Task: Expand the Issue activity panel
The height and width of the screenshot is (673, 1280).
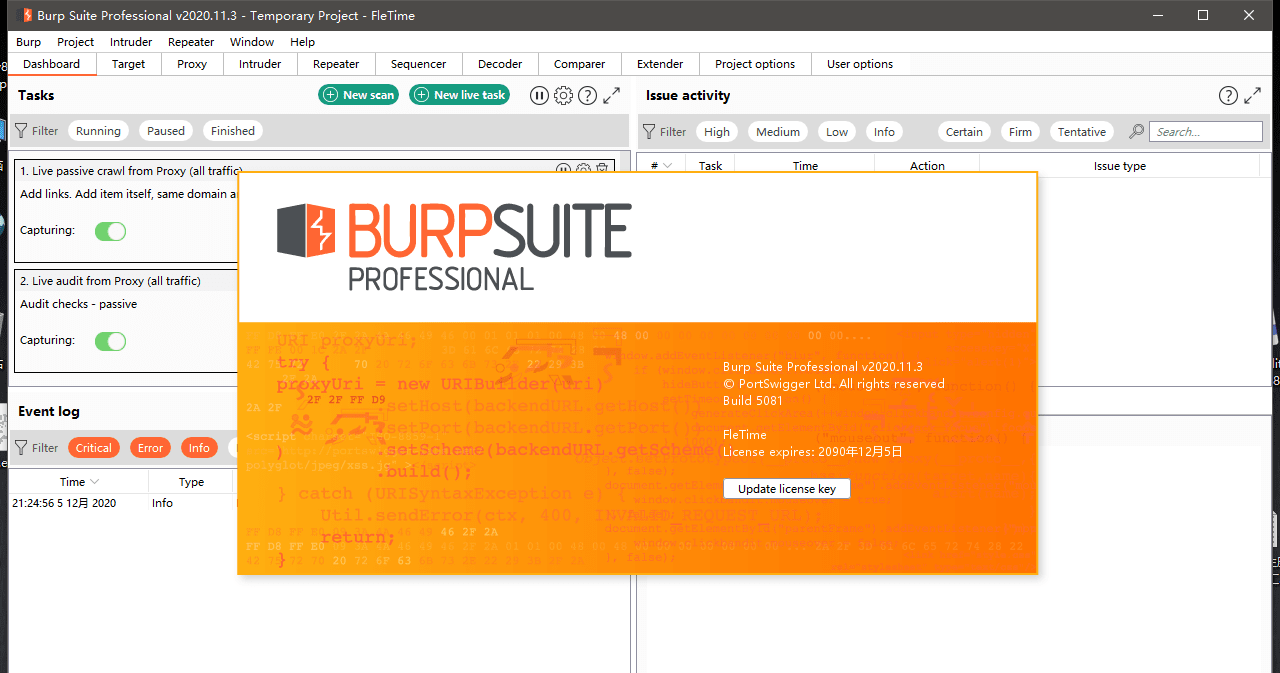Action: tap(1252, 96)
